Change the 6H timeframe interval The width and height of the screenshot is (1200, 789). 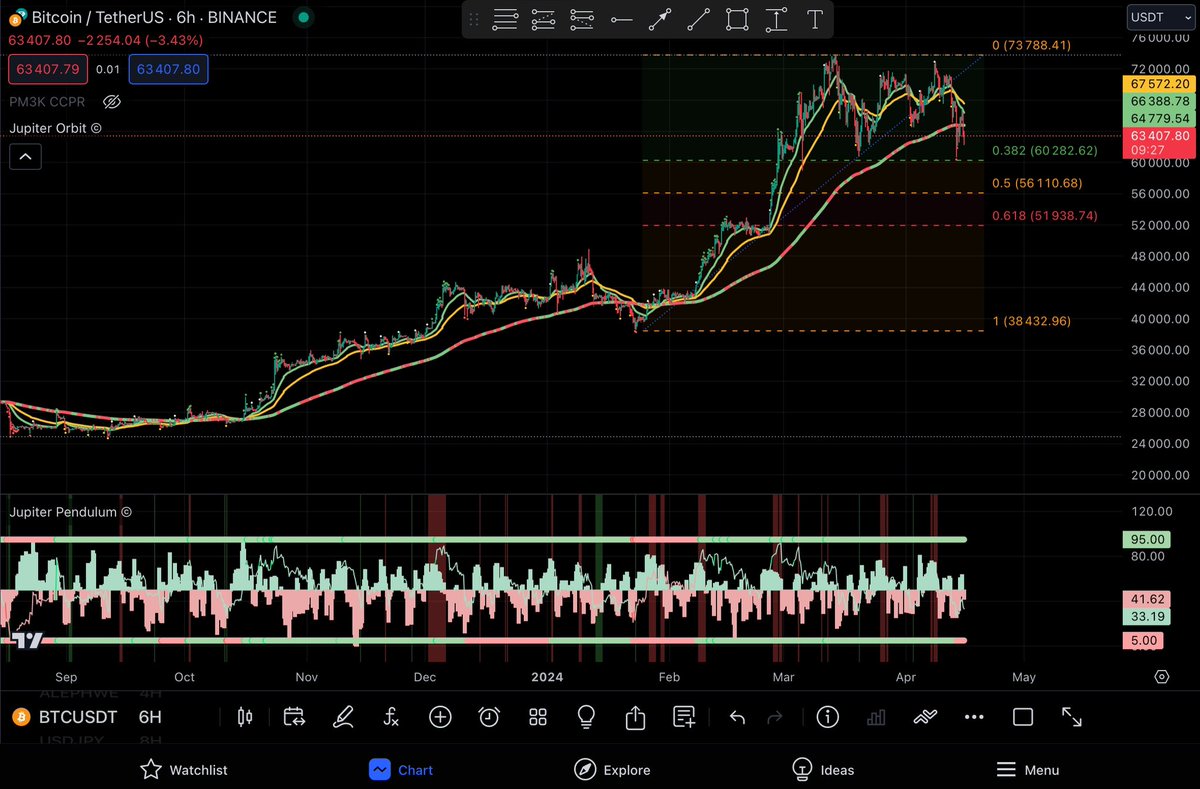coord(150,717)
